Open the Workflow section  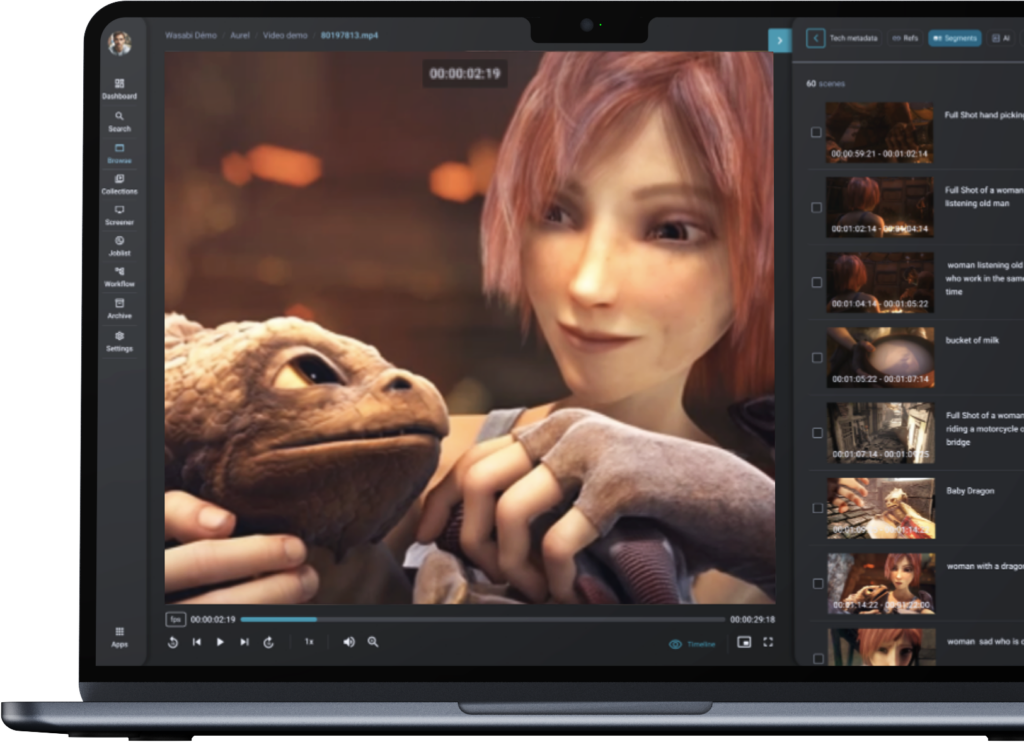coord(120,277)
